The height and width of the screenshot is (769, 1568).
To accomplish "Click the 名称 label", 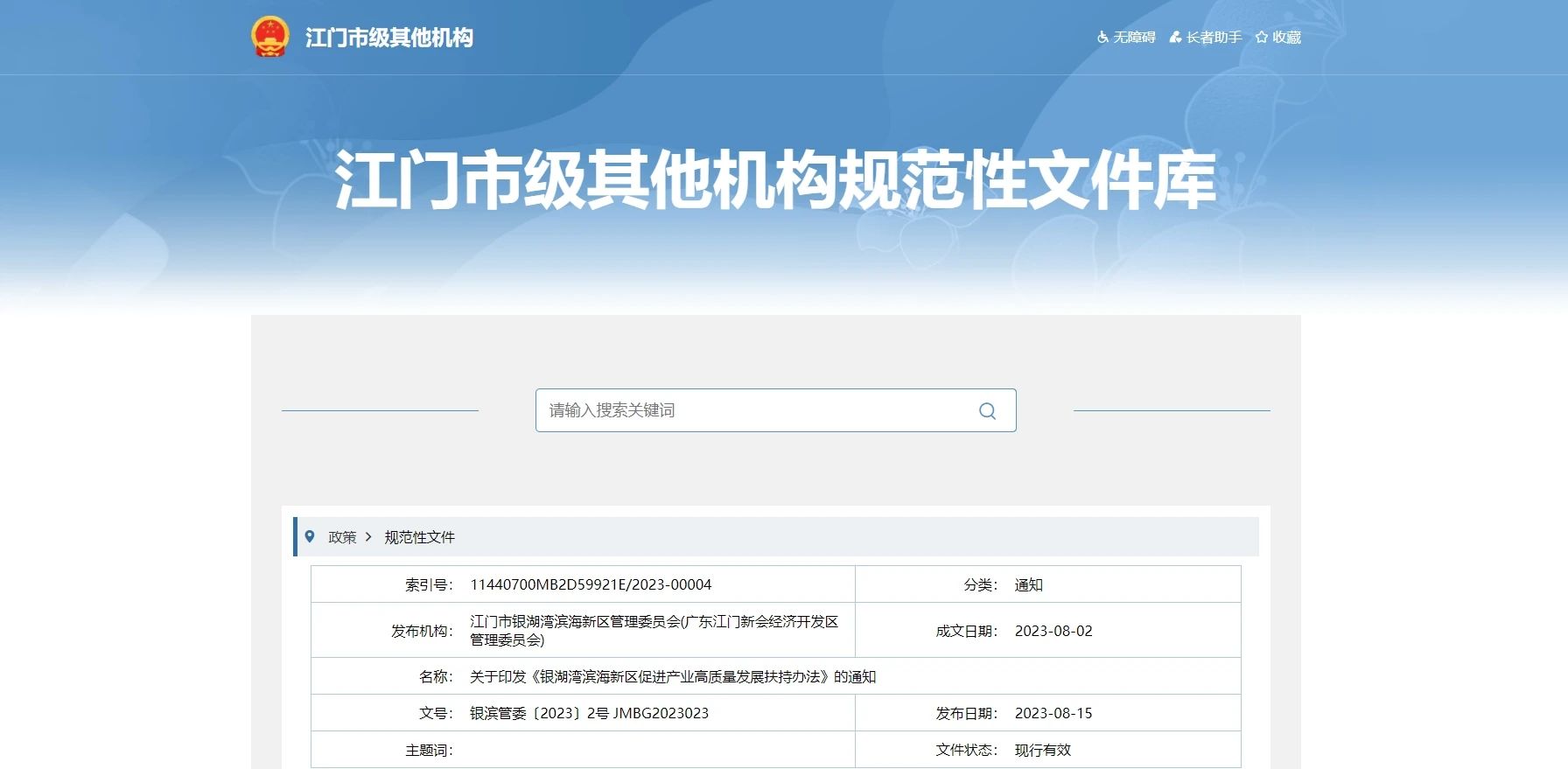I will pos(436,676).
